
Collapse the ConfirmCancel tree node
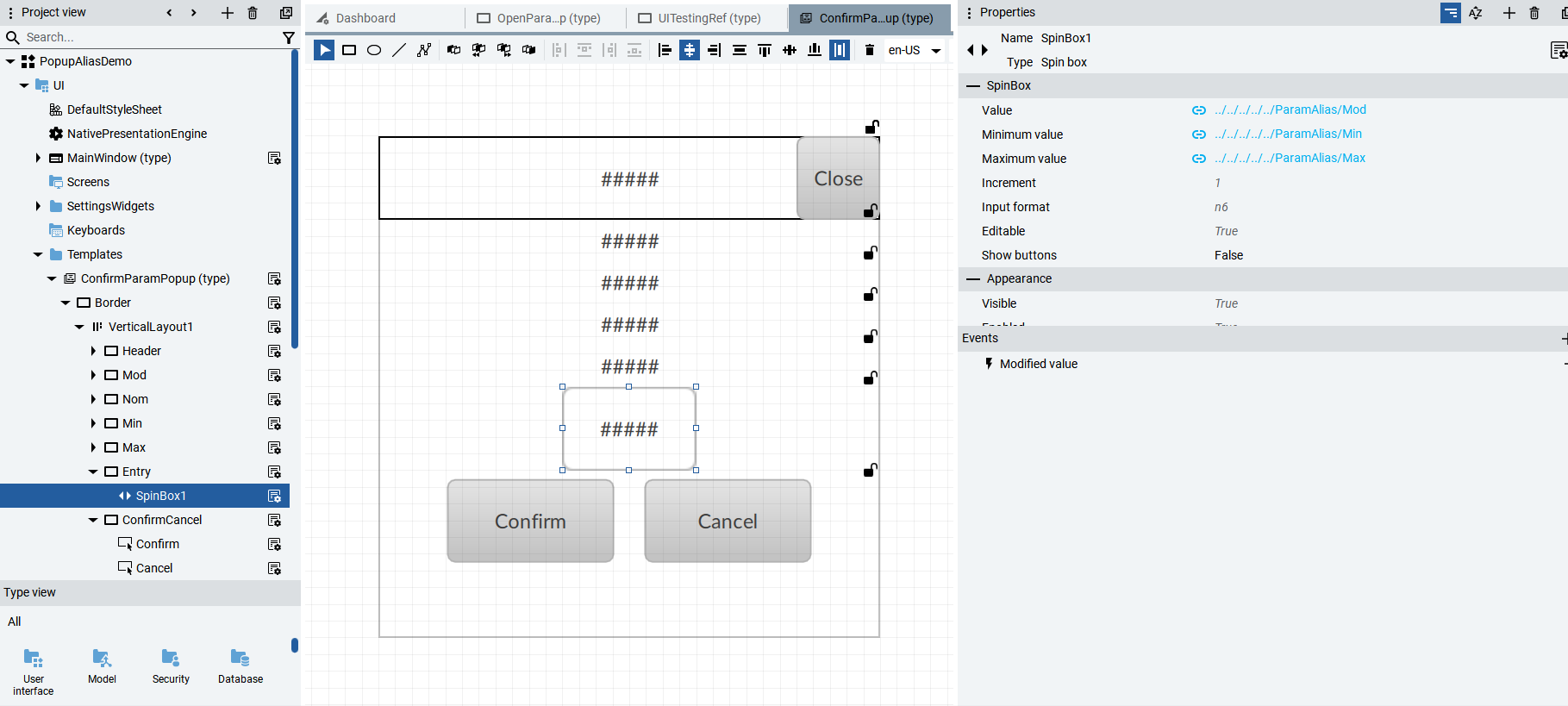93,520
